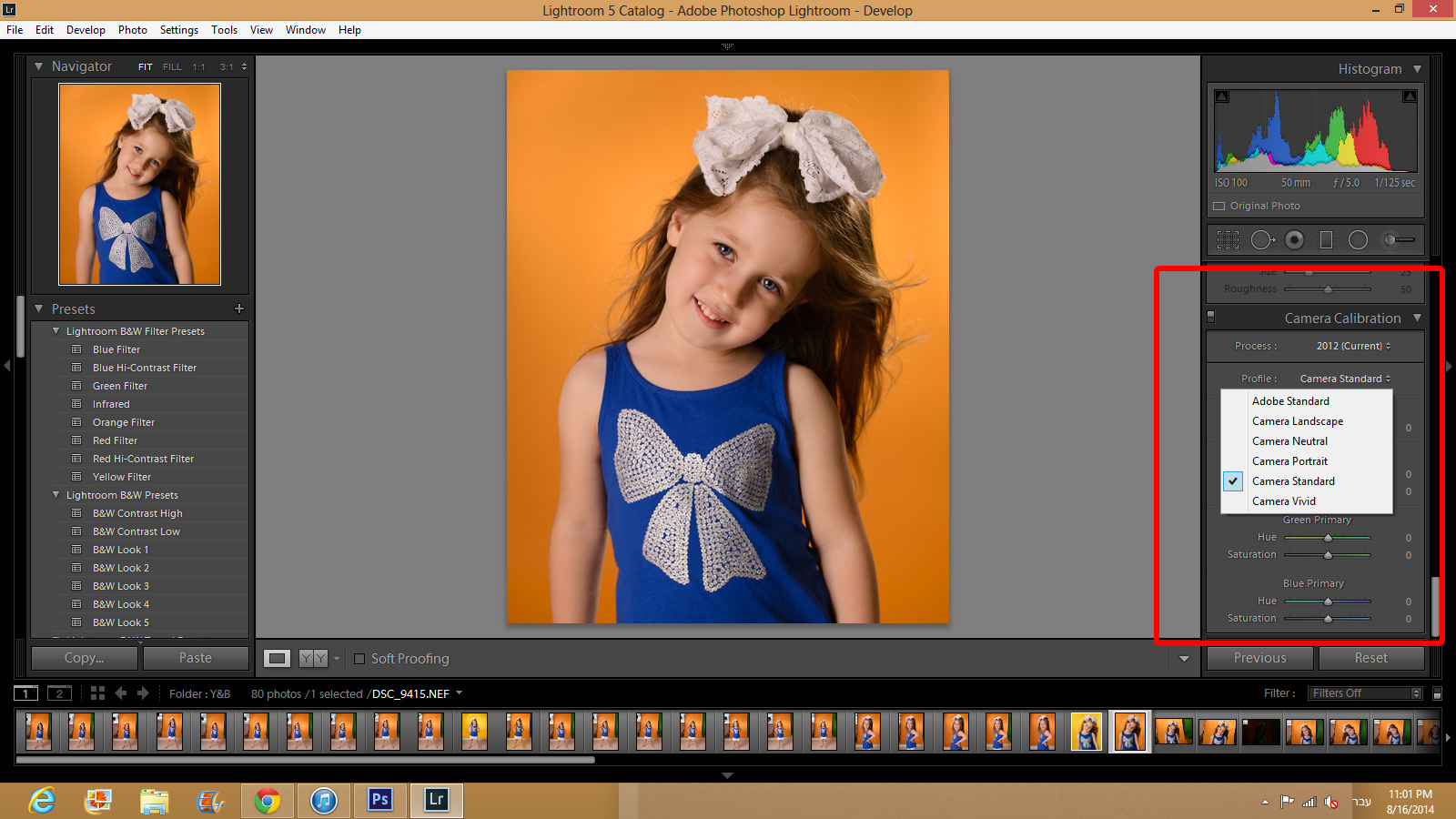1456x819 pixels.
Task: Click the plus icon to add preset
Action: (x=239, y=308)
